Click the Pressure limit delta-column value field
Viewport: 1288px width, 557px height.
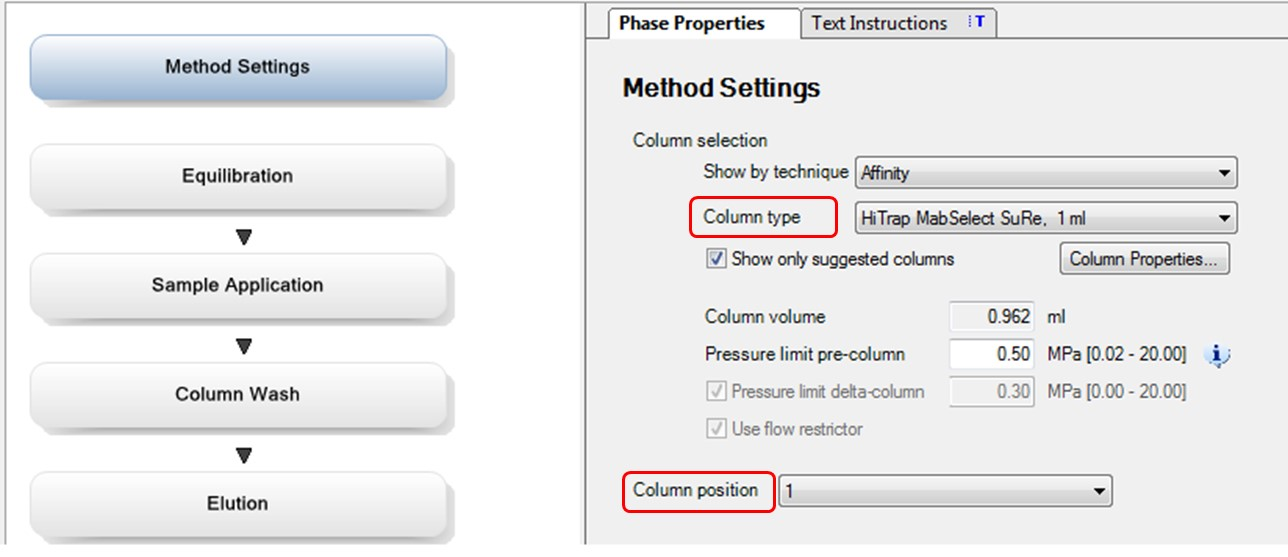pos(991,391)
